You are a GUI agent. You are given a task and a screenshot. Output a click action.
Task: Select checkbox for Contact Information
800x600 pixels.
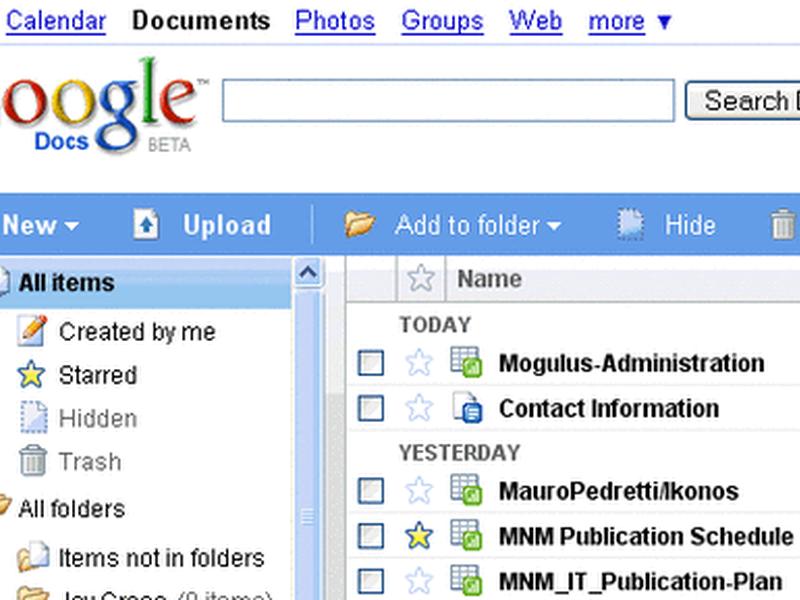pyautogui.click(x=371, y=408)
